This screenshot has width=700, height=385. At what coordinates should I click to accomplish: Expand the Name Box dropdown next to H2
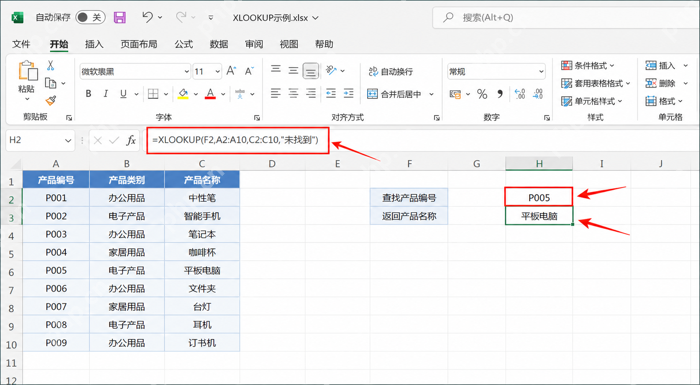68,140
